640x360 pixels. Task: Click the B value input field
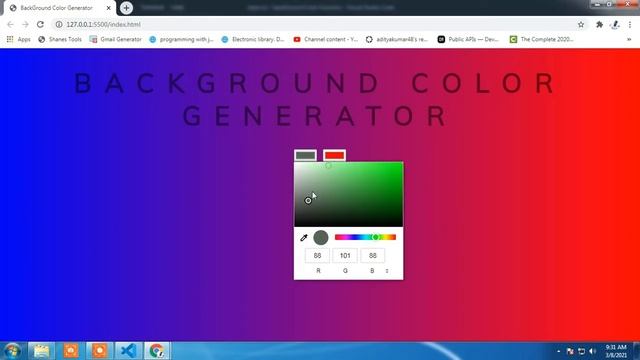(x=372, y=256)
